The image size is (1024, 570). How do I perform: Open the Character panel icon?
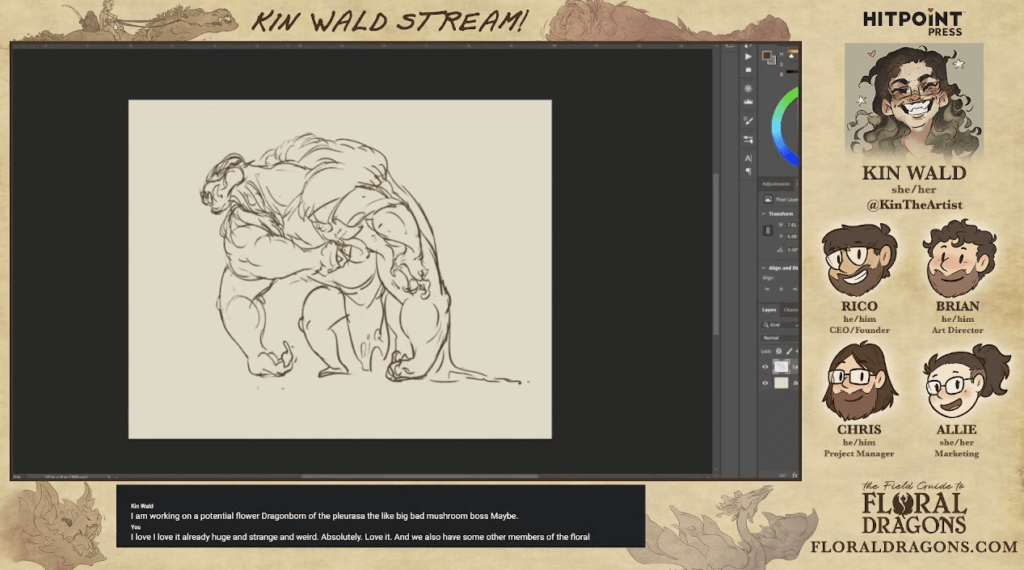point(748,158)
